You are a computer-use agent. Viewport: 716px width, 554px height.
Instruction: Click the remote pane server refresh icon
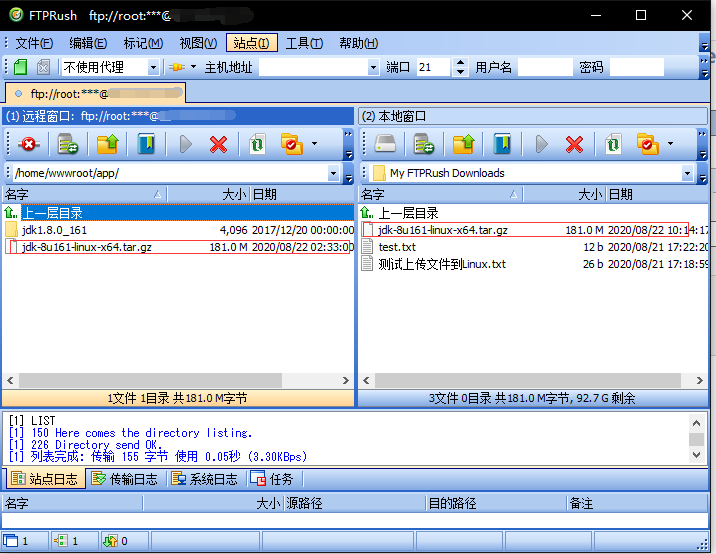pos(68,144)
